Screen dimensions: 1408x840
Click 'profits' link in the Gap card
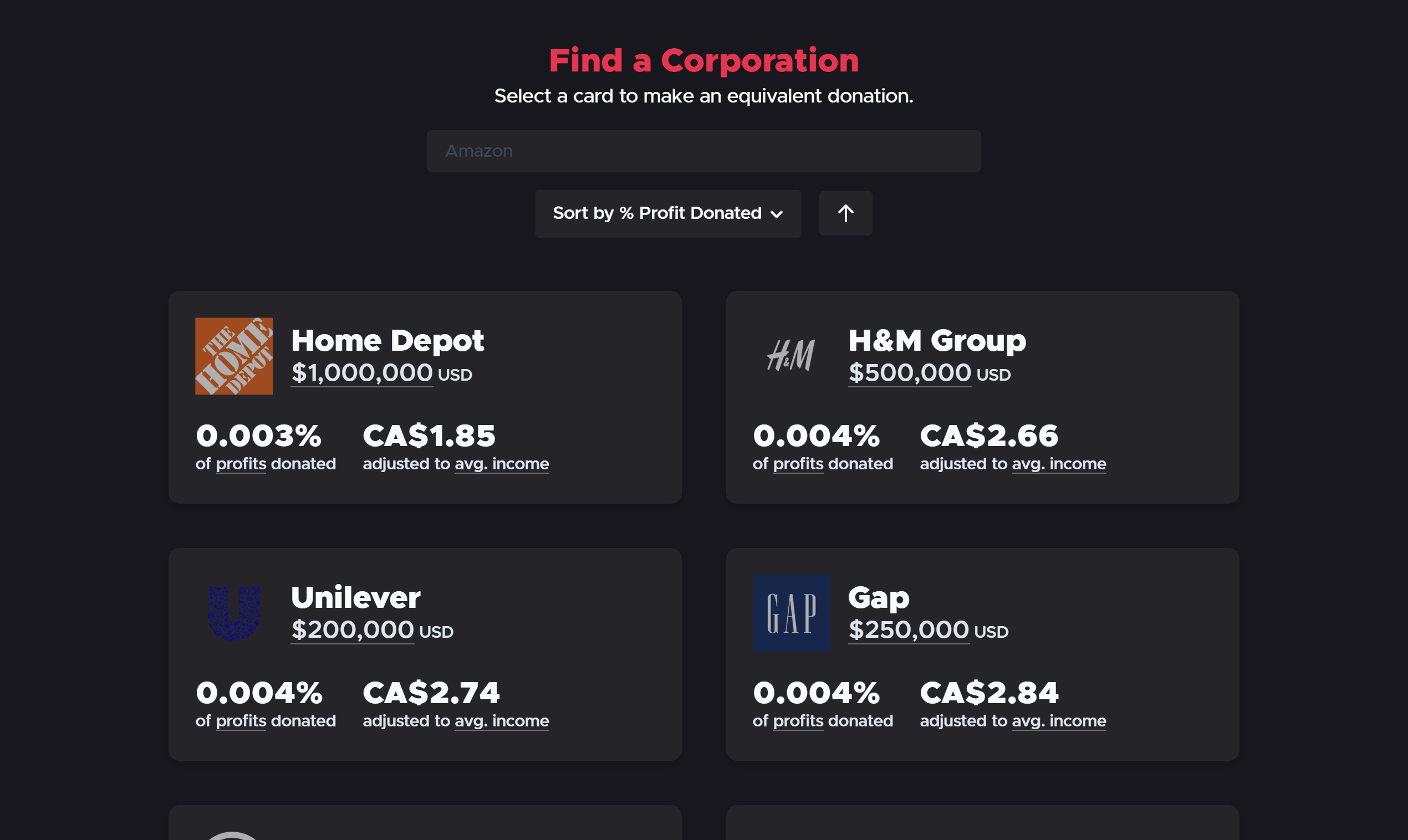pos(798,721)
